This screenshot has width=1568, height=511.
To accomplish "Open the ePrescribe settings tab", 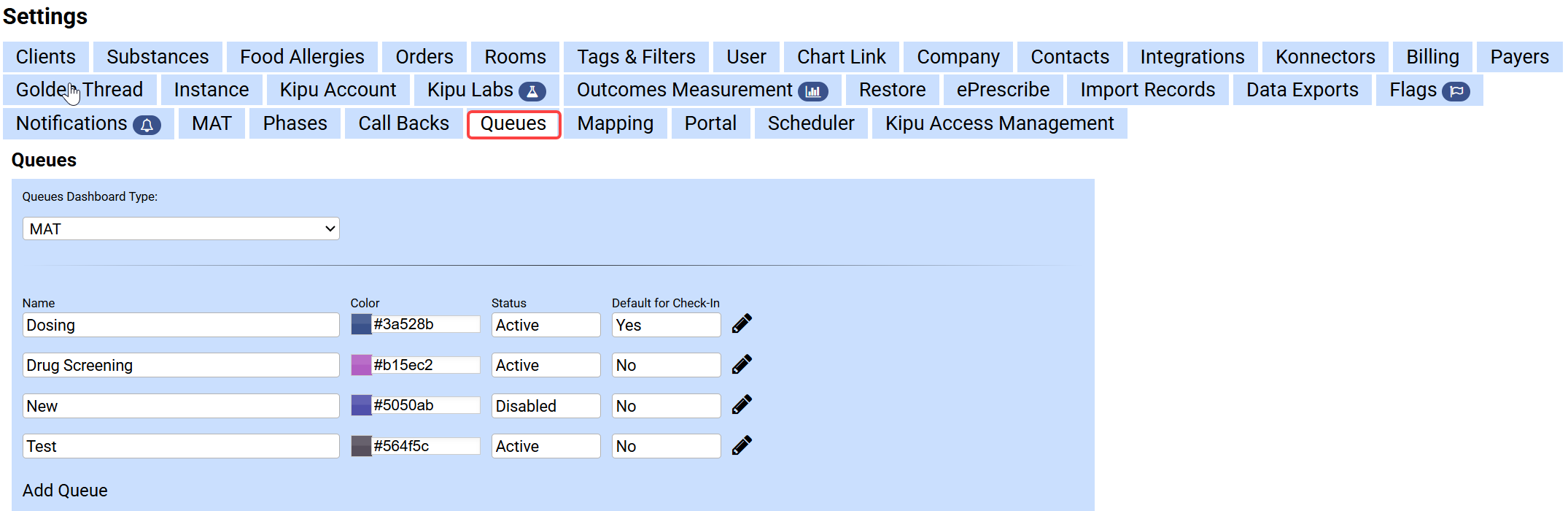I will (x=1003, y=90).
